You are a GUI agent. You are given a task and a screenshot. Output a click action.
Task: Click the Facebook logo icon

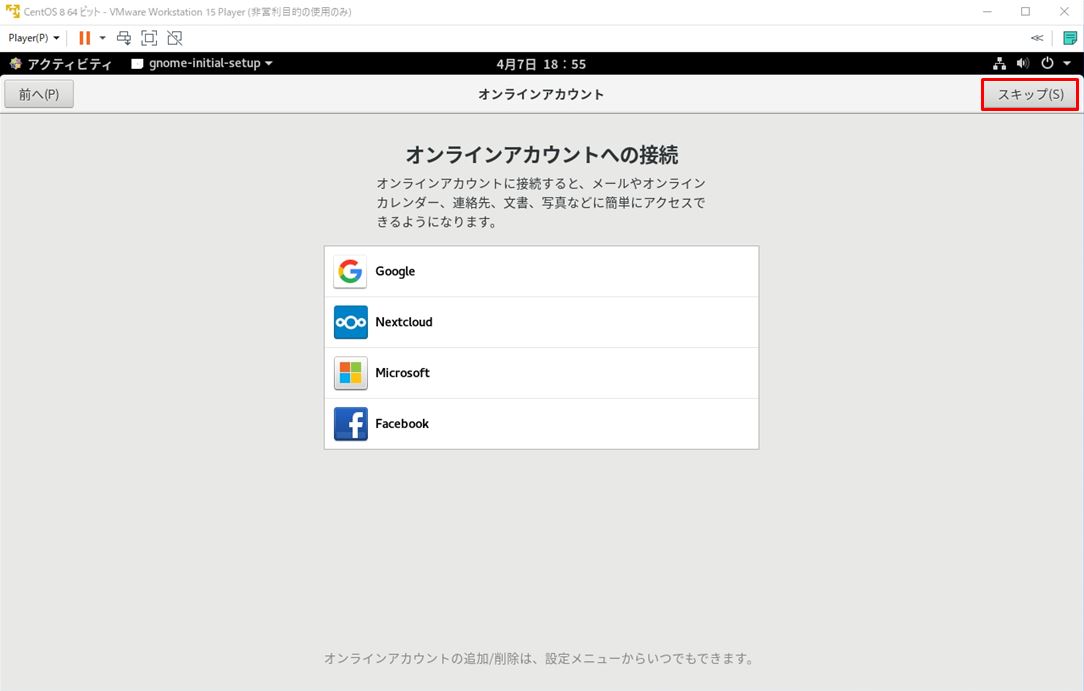click(351, 424)
